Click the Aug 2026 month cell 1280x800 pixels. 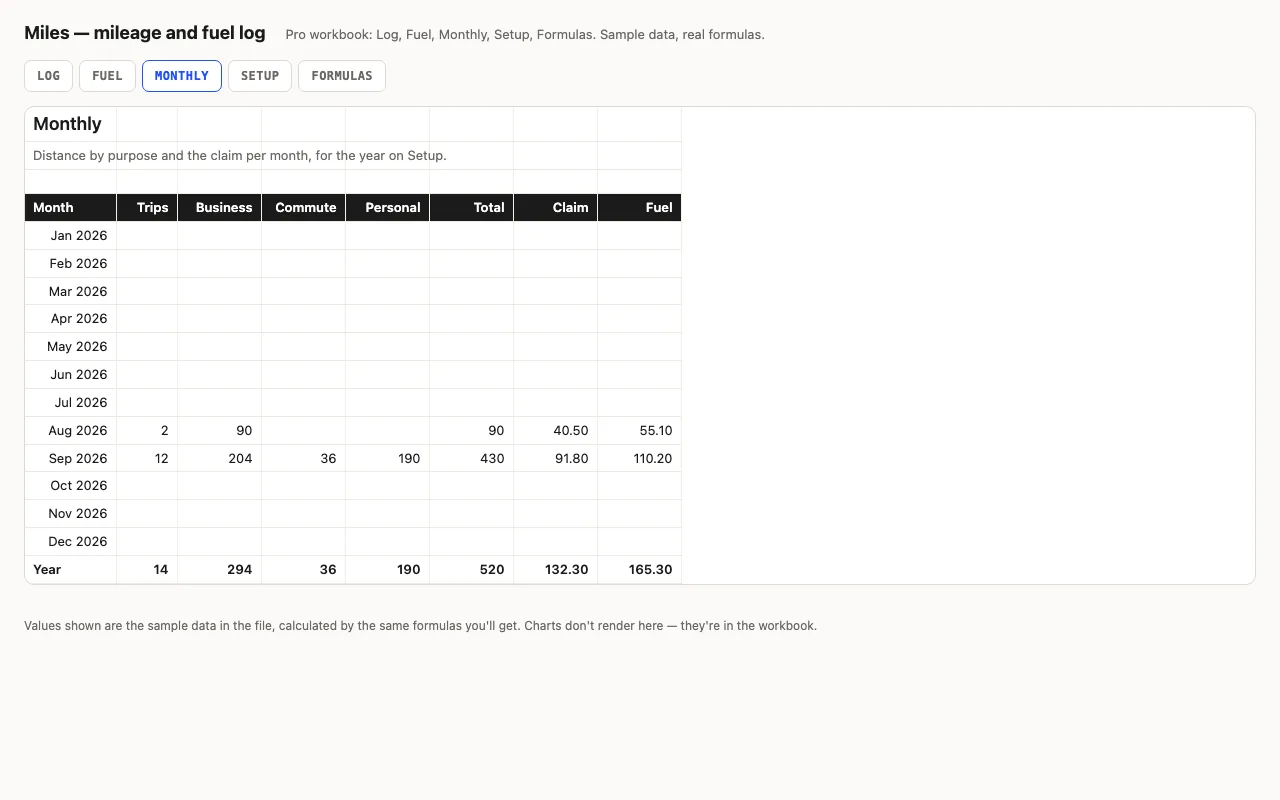71,431
